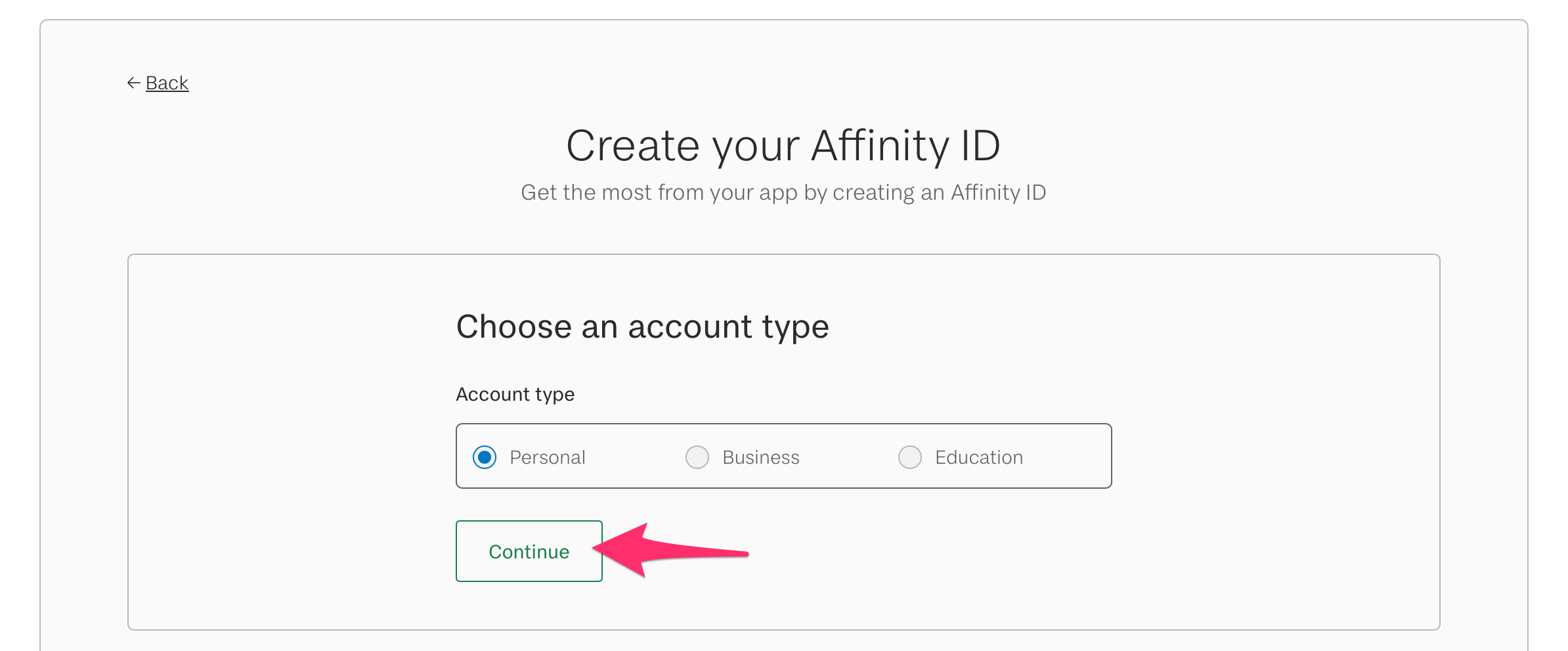The image size is (1568, 651).
Task: Click the left-pointing back arrow icon
Action: (133, 83)
